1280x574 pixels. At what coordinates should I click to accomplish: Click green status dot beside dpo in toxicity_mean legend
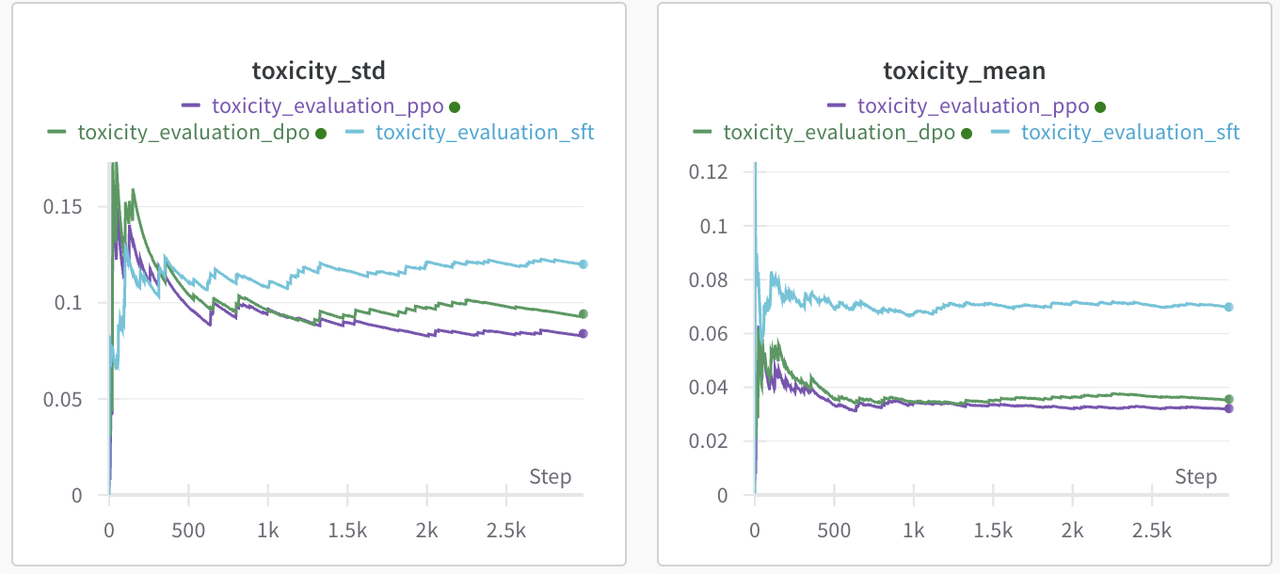[x=966, y=133]
